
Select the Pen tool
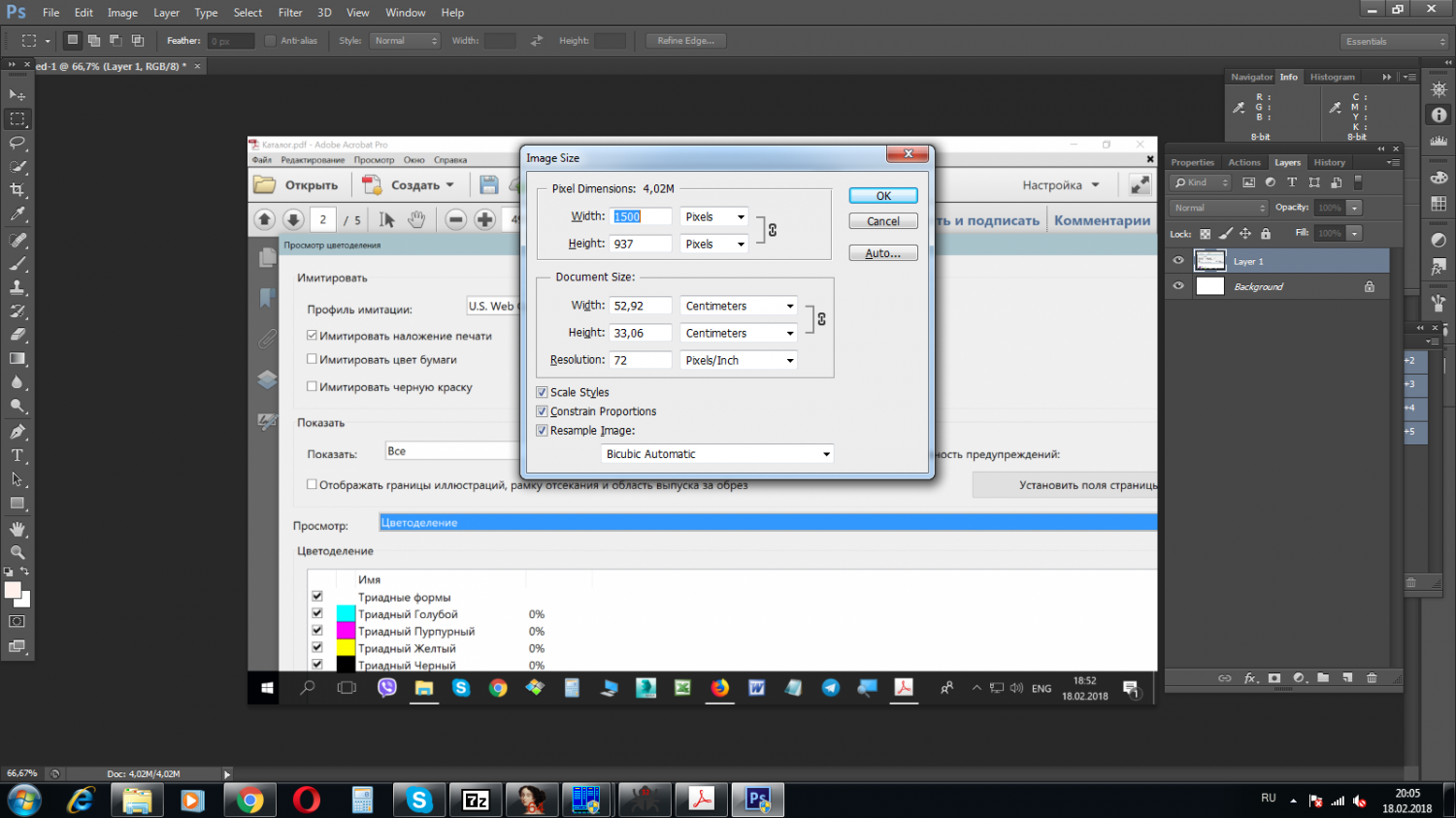pos(17,432)
